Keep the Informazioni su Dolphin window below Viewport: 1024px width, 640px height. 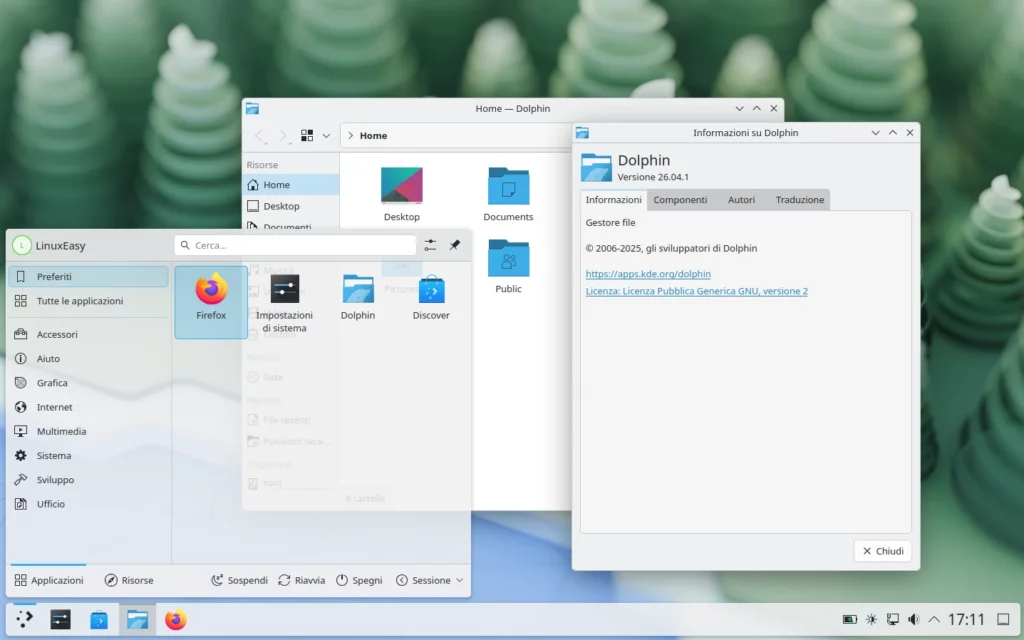tap(875, 133)
